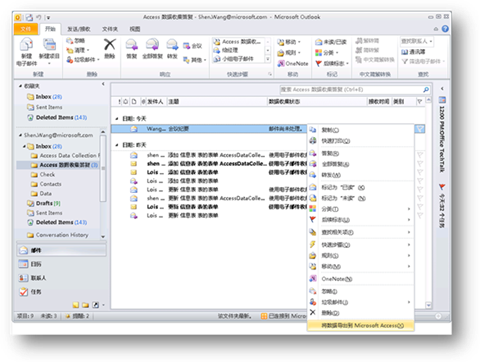
Task: Click the Undo icon in quick access toolbar
Action: coord(39,17)
